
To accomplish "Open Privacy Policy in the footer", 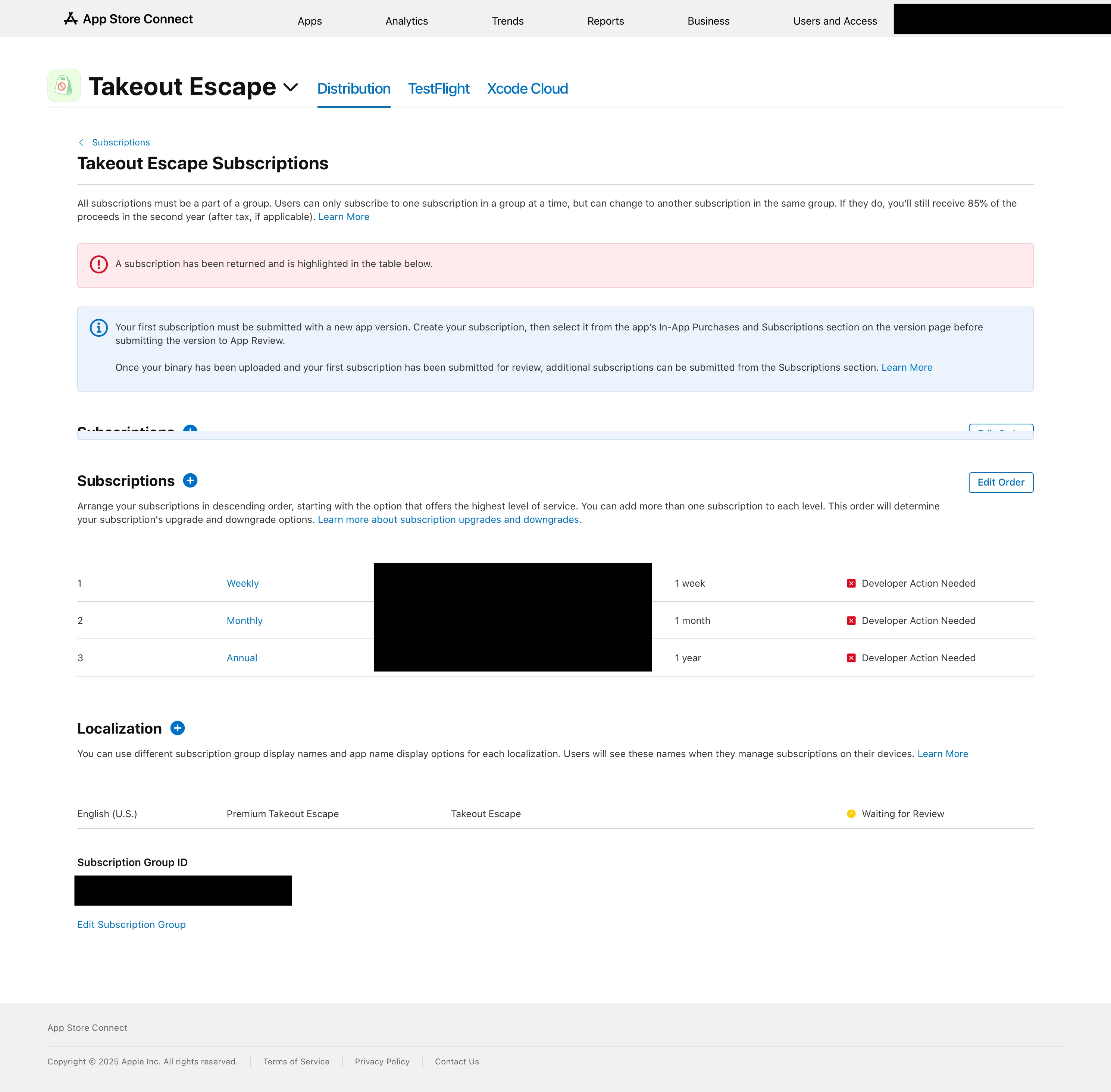I will click(x=382, y=1061).
